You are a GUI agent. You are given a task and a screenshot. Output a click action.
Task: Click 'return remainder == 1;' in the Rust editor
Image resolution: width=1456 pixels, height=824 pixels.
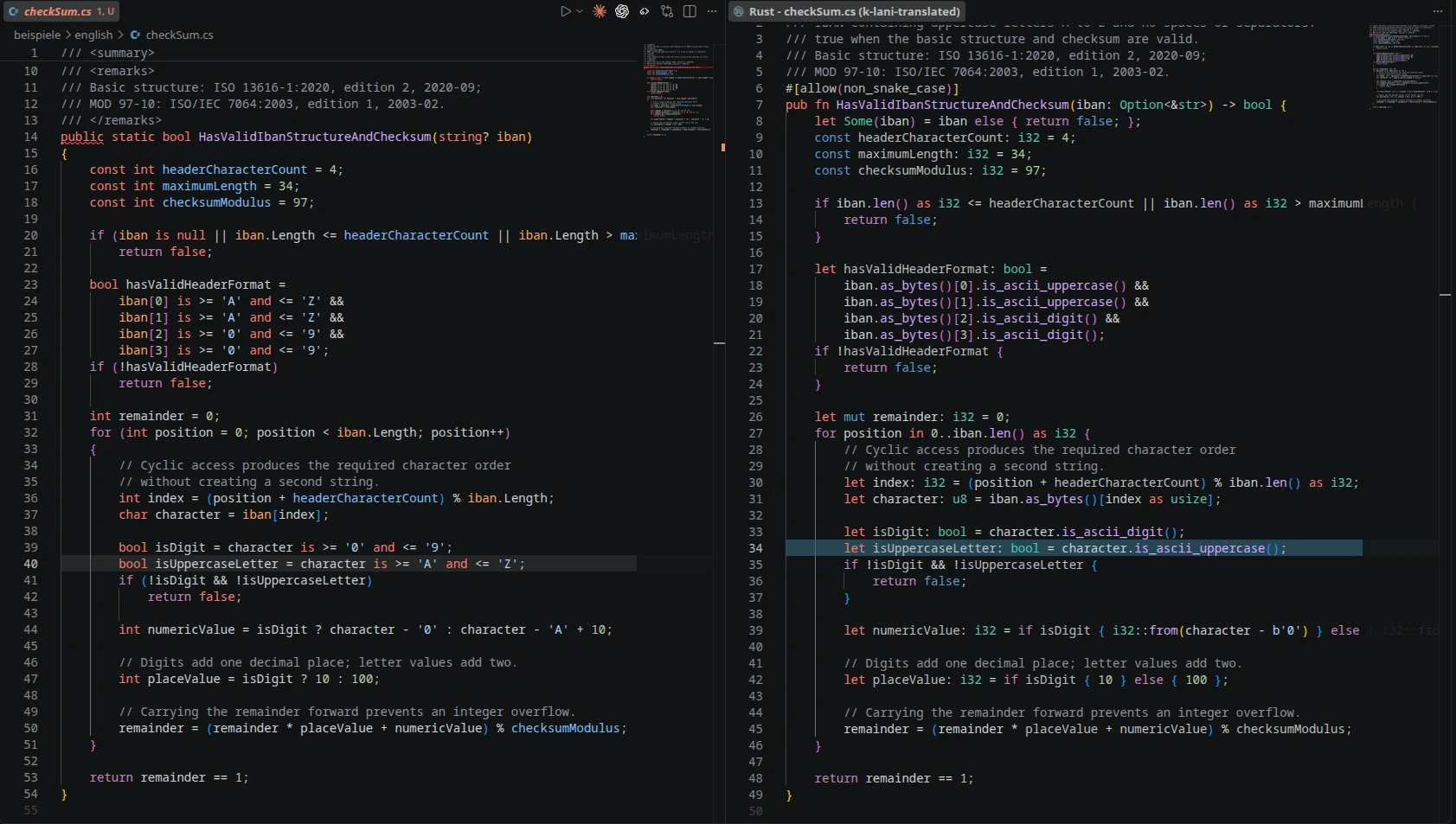point(895,778)
